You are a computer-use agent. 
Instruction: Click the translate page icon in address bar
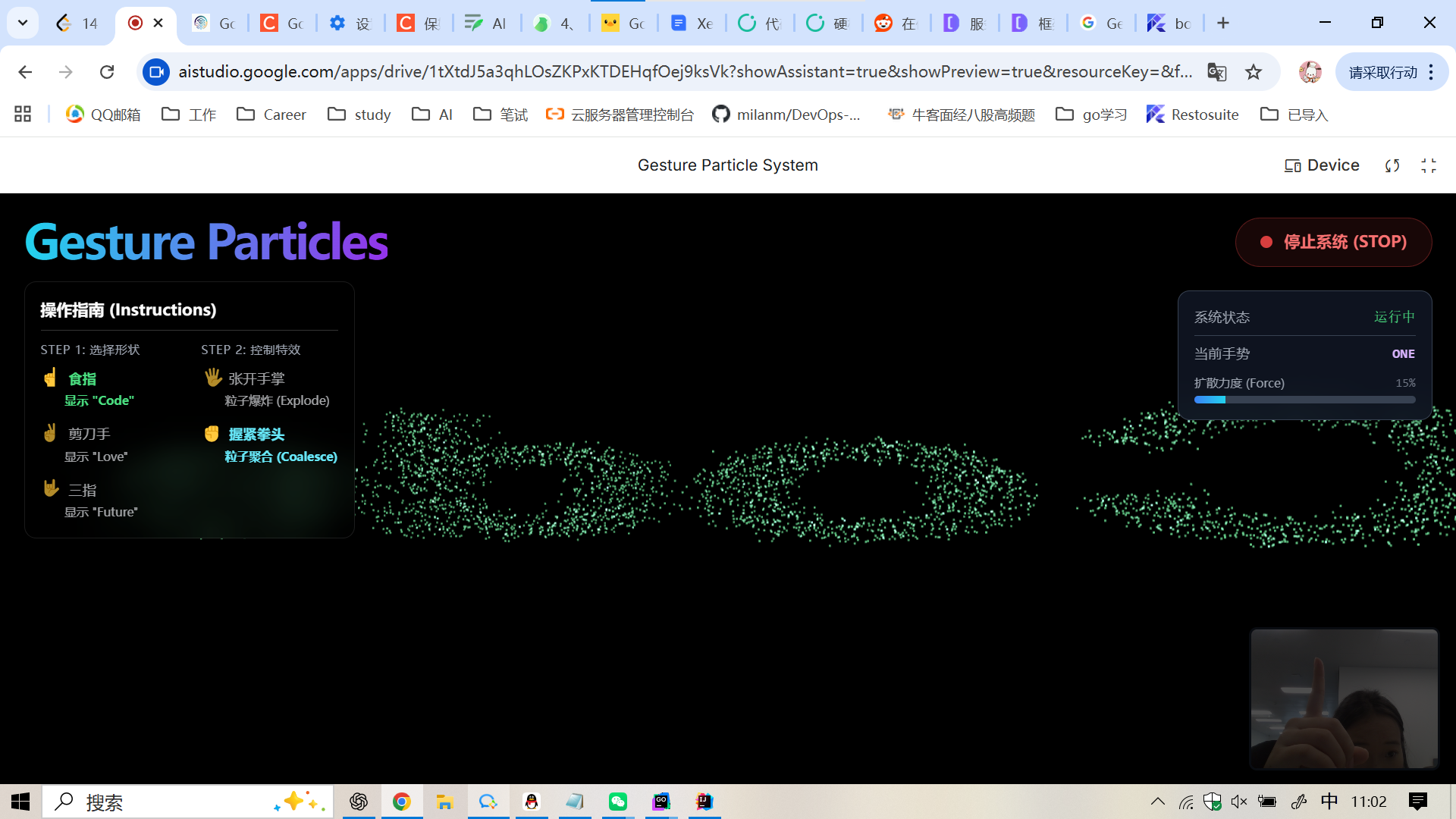(1216, 72)
